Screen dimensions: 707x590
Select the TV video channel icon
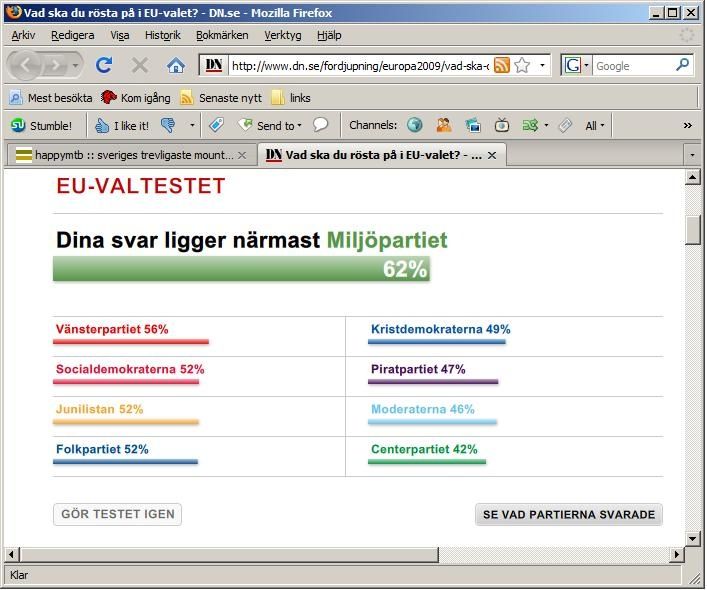pos(502,125)
